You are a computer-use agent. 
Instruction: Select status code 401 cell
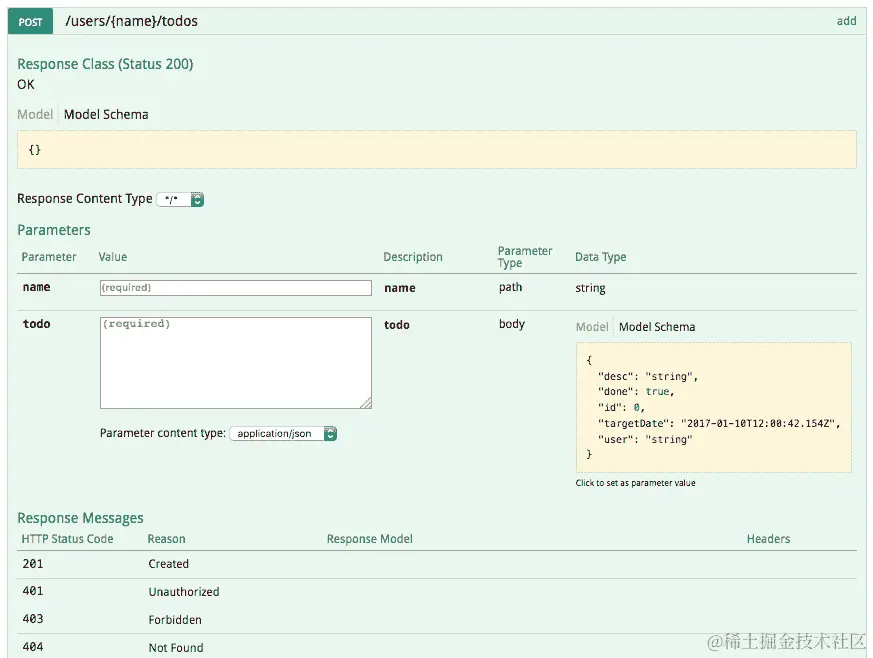coord(33,591)
